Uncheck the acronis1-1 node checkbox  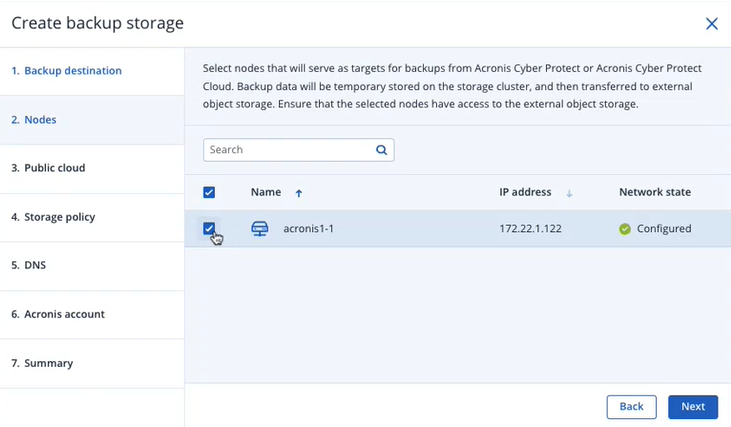click(x=209, y=228)
